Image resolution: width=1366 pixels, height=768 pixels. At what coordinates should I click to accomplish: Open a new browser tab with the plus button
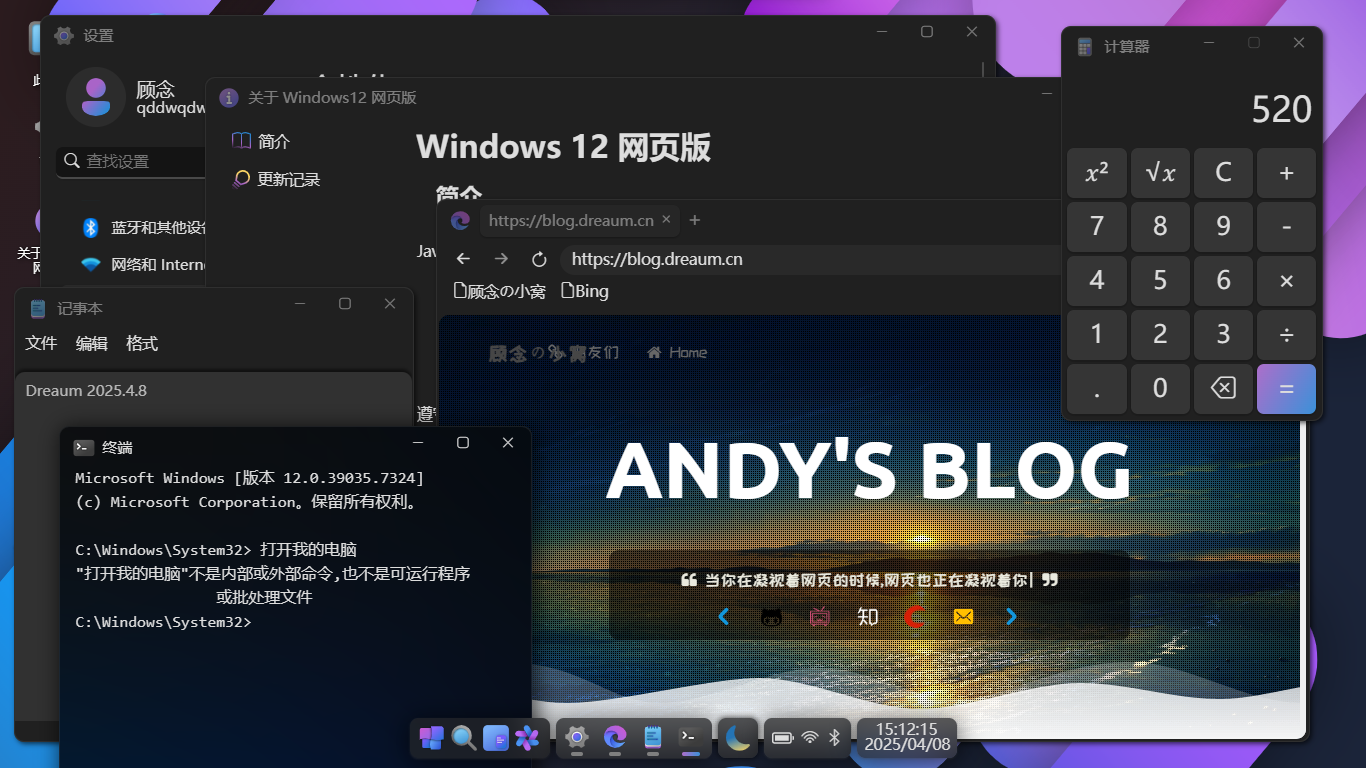pyautogui.click(x=694, y=220)
